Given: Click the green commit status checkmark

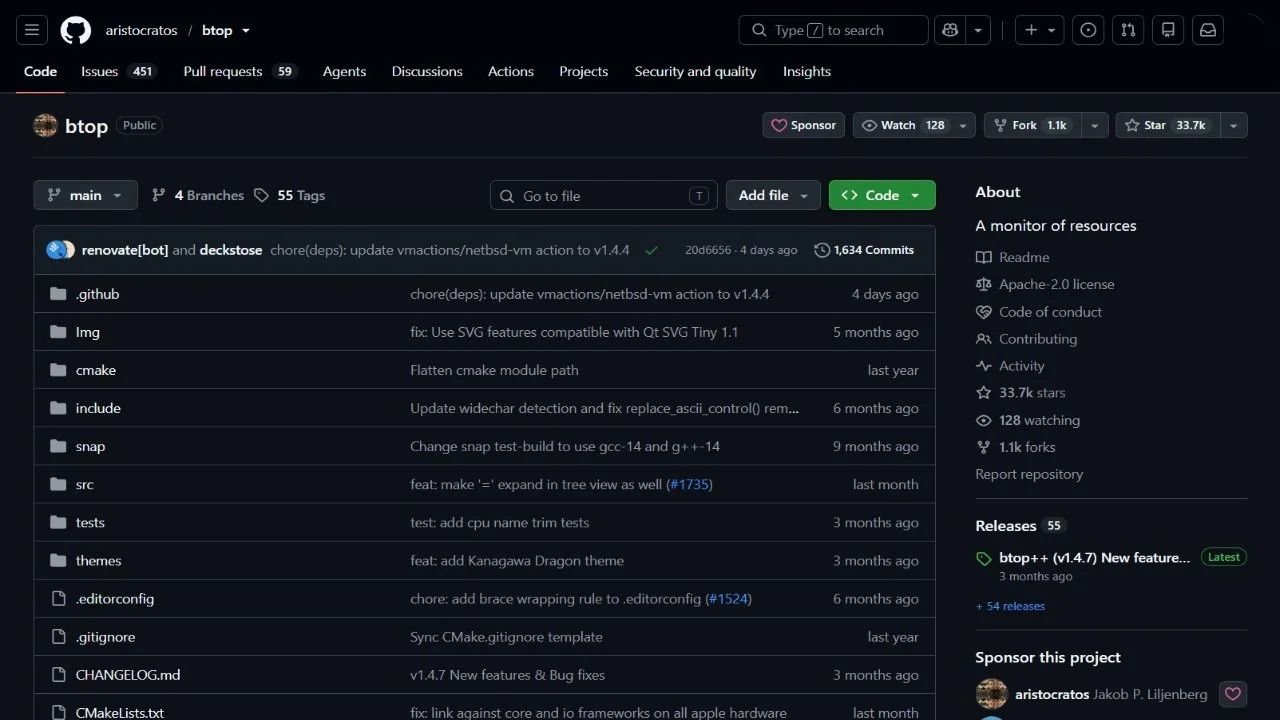Looking at the screenshot, I should (652, 250).
